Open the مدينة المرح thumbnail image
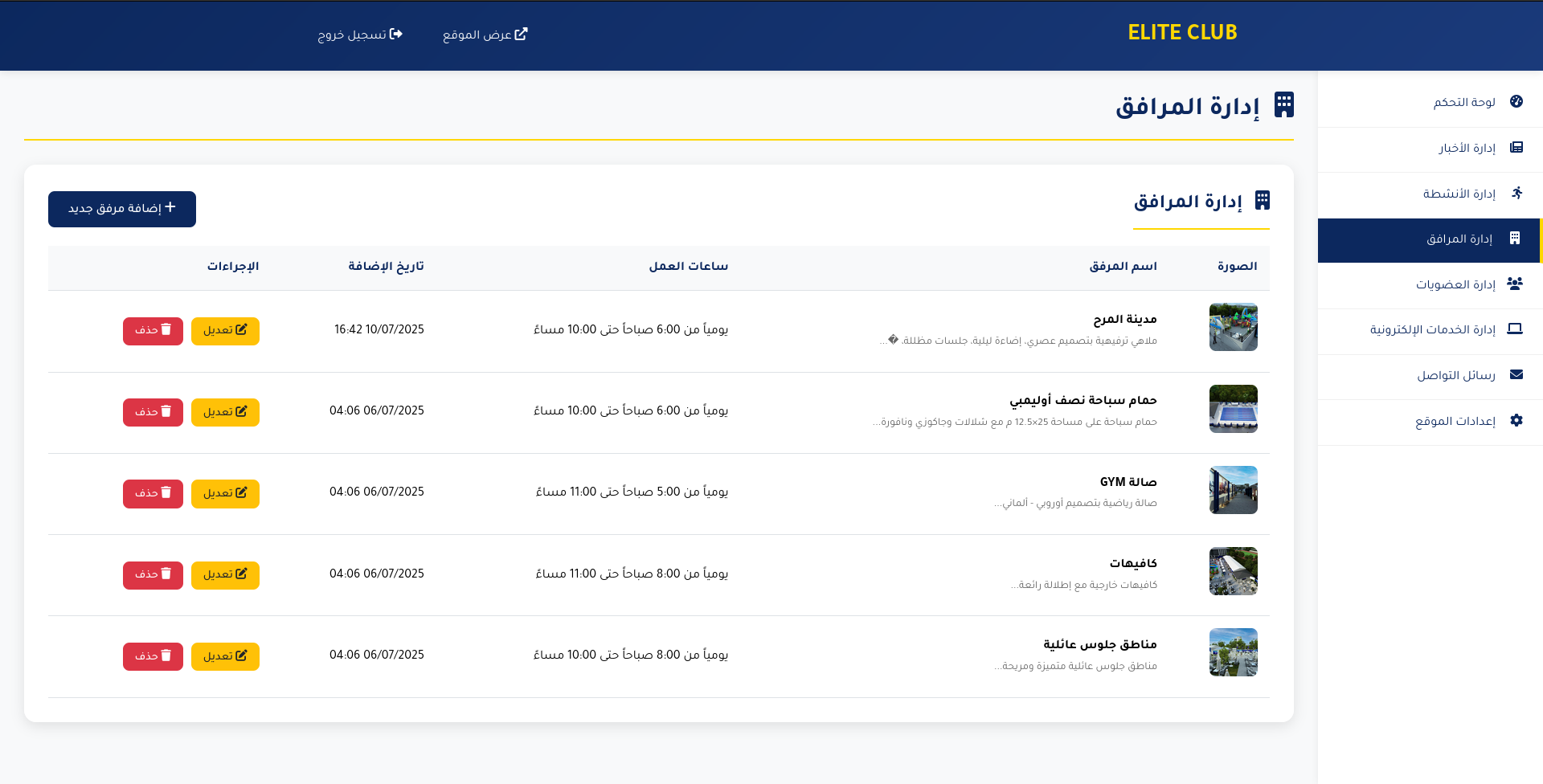This screenshot has height=784, width=1543. click(1234, 327)
